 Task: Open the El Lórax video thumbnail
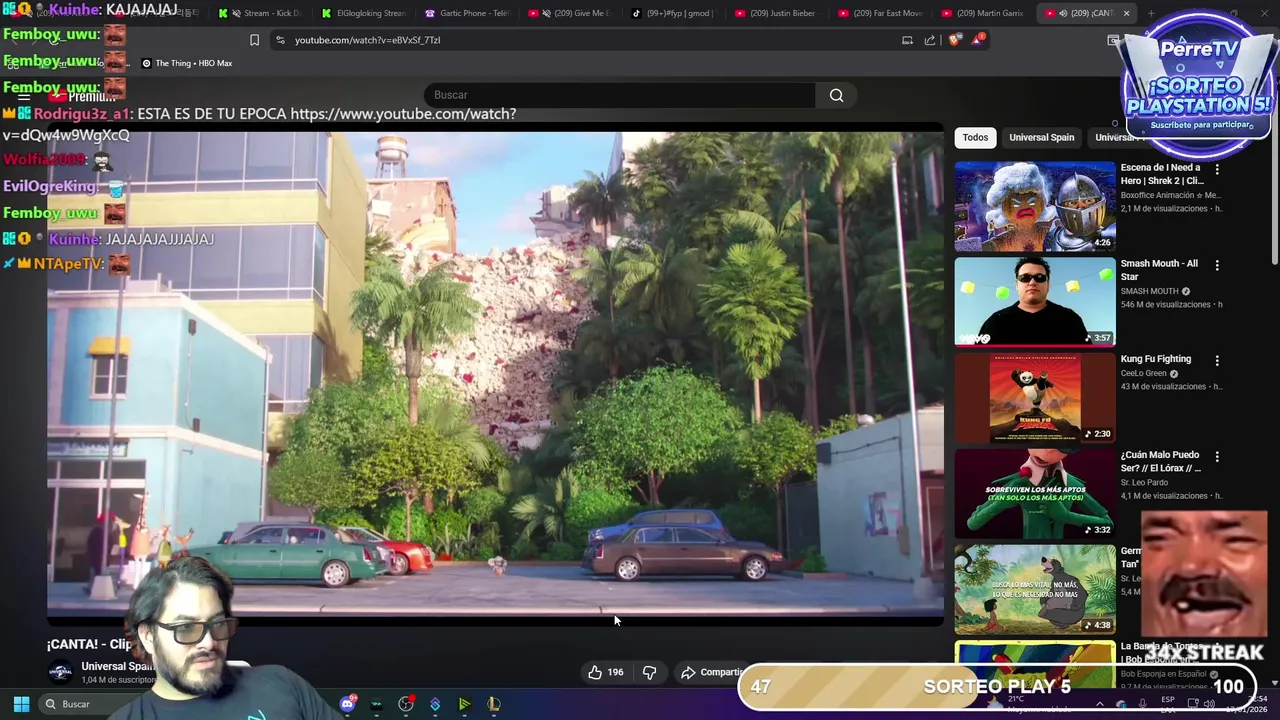pos(1034,494)
